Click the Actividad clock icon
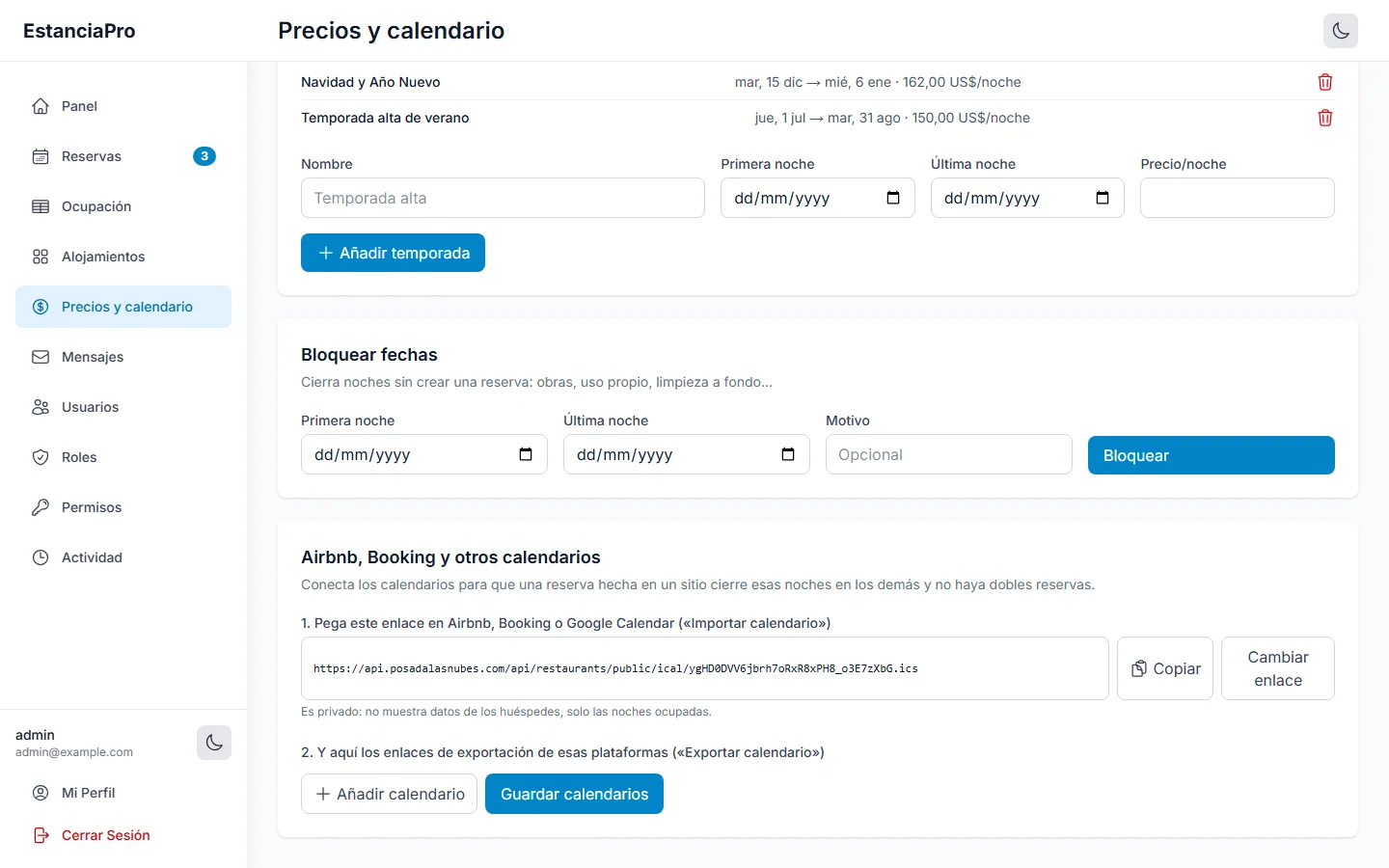 point(41,557)
